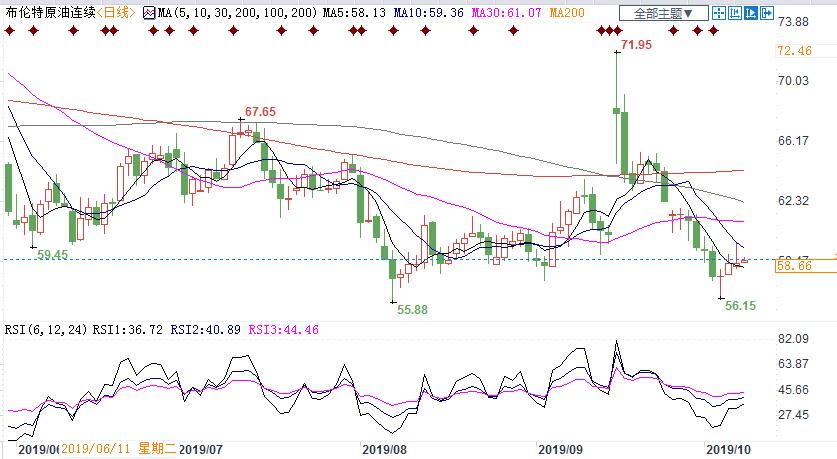Click the 55.88 low price label
Image resolution: width=837 pixels, height=459 pixels.
pos(412,310)
